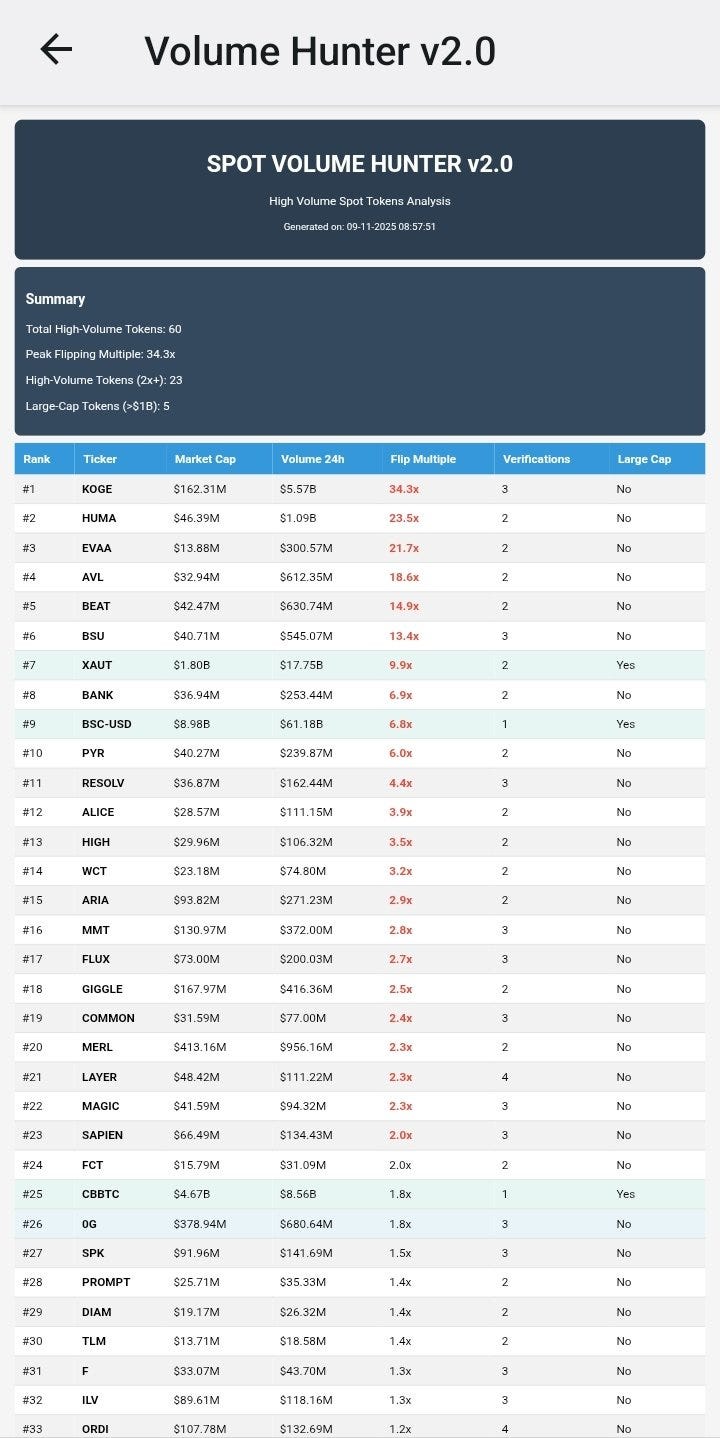This screenshot has width=720, height=1438.
Task: Click the 34.3x peak flip multiple value
Action: 403,489
